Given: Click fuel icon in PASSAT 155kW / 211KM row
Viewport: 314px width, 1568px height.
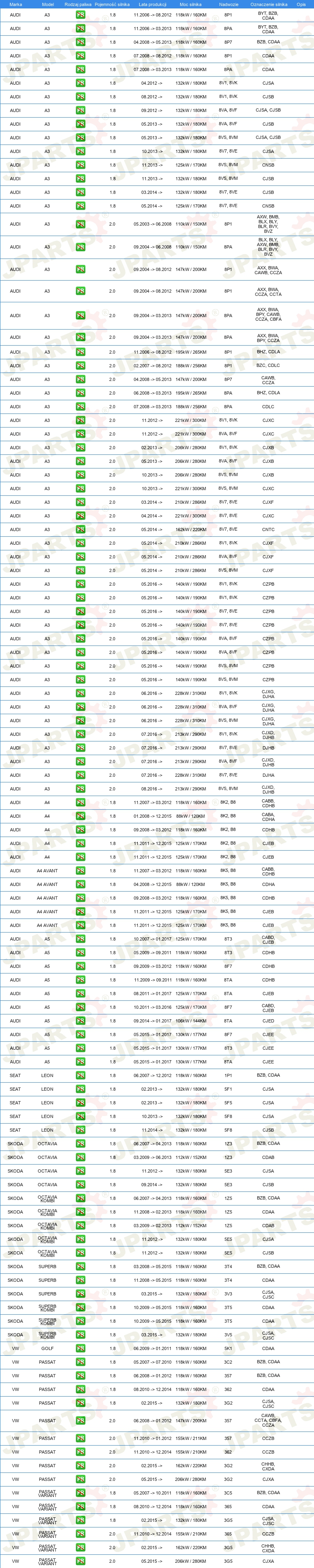Looking at the screenshot, I should point(80,1438).
